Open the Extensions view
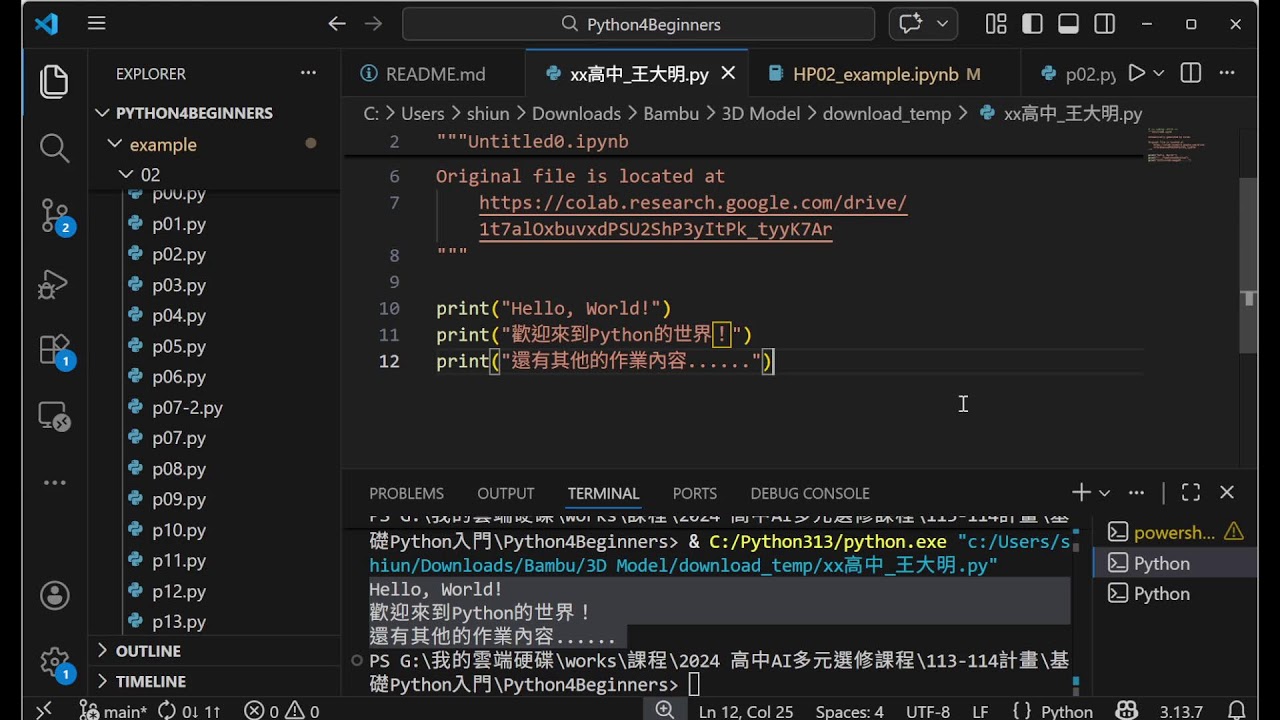 [x=54, y=349]
